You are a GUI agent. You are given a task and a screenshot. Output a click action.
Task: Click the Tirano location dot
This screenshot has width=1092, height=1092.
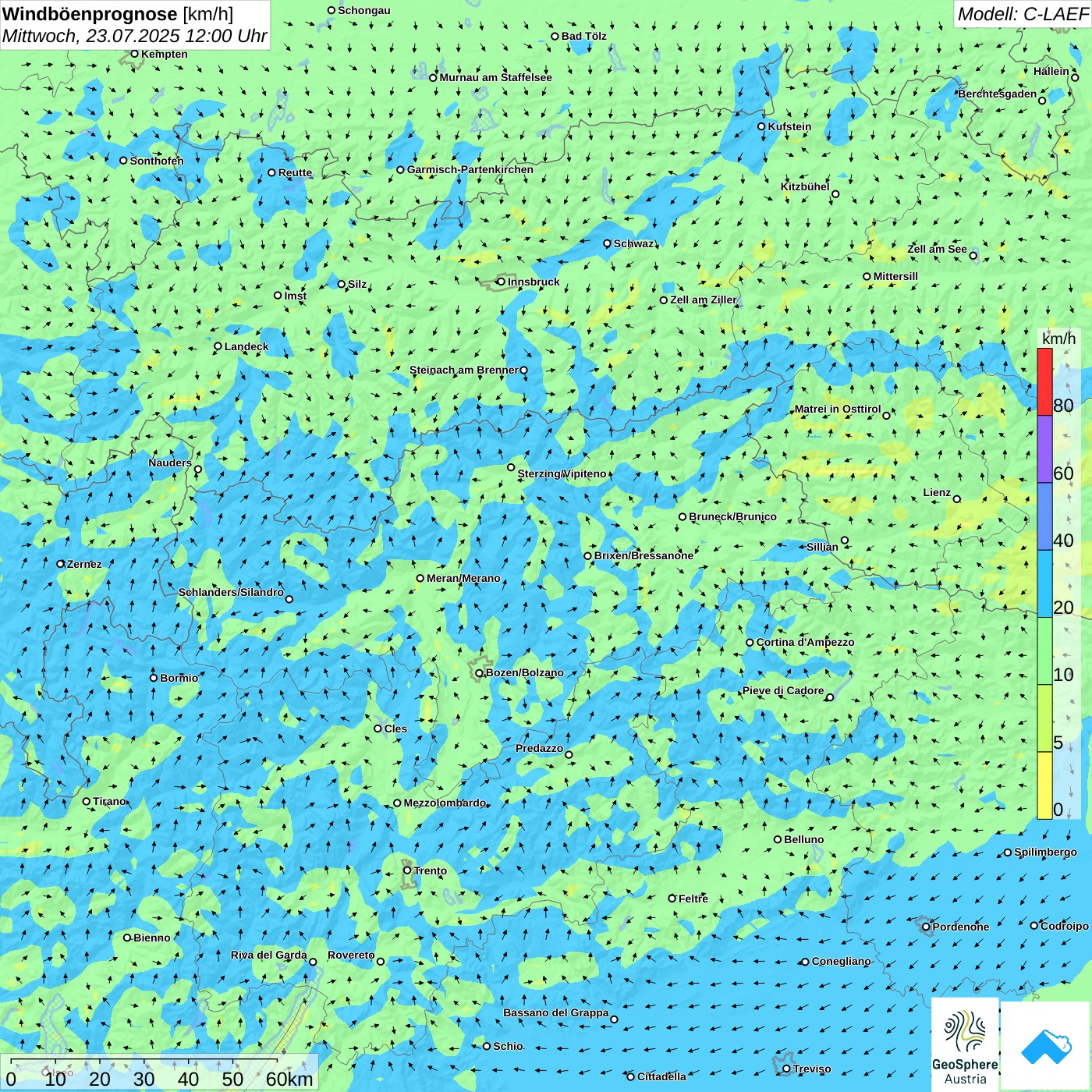[x=87, y=801]
